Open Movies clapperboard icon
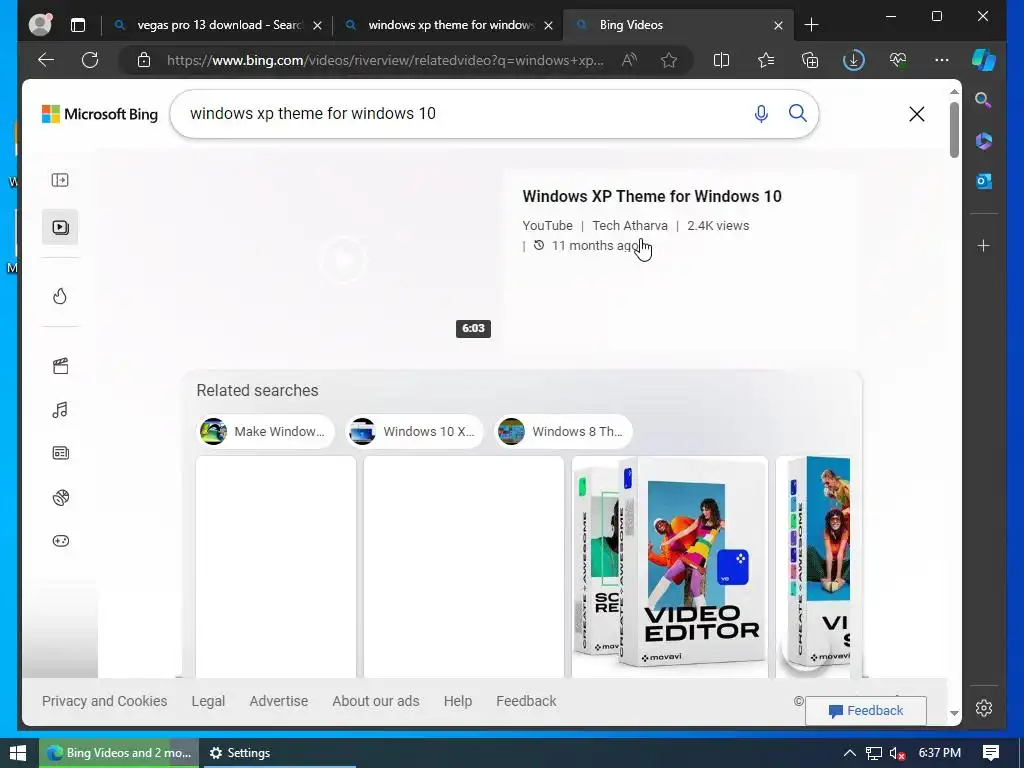The height and width of the screenshot is (768, 1024). coord(60,366)
